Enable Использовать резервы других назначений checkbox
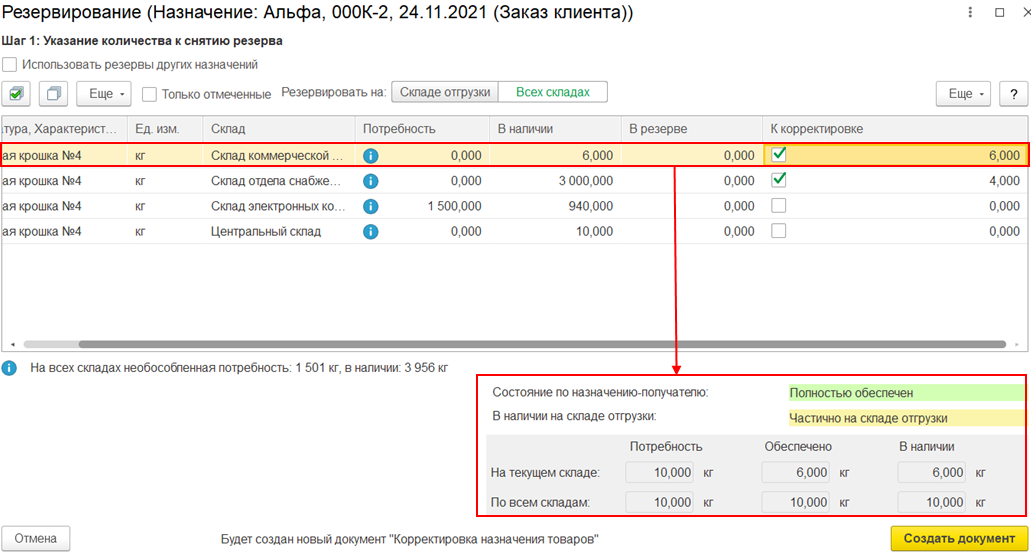This screenshot has width=1031, height=554. point(10,65)
